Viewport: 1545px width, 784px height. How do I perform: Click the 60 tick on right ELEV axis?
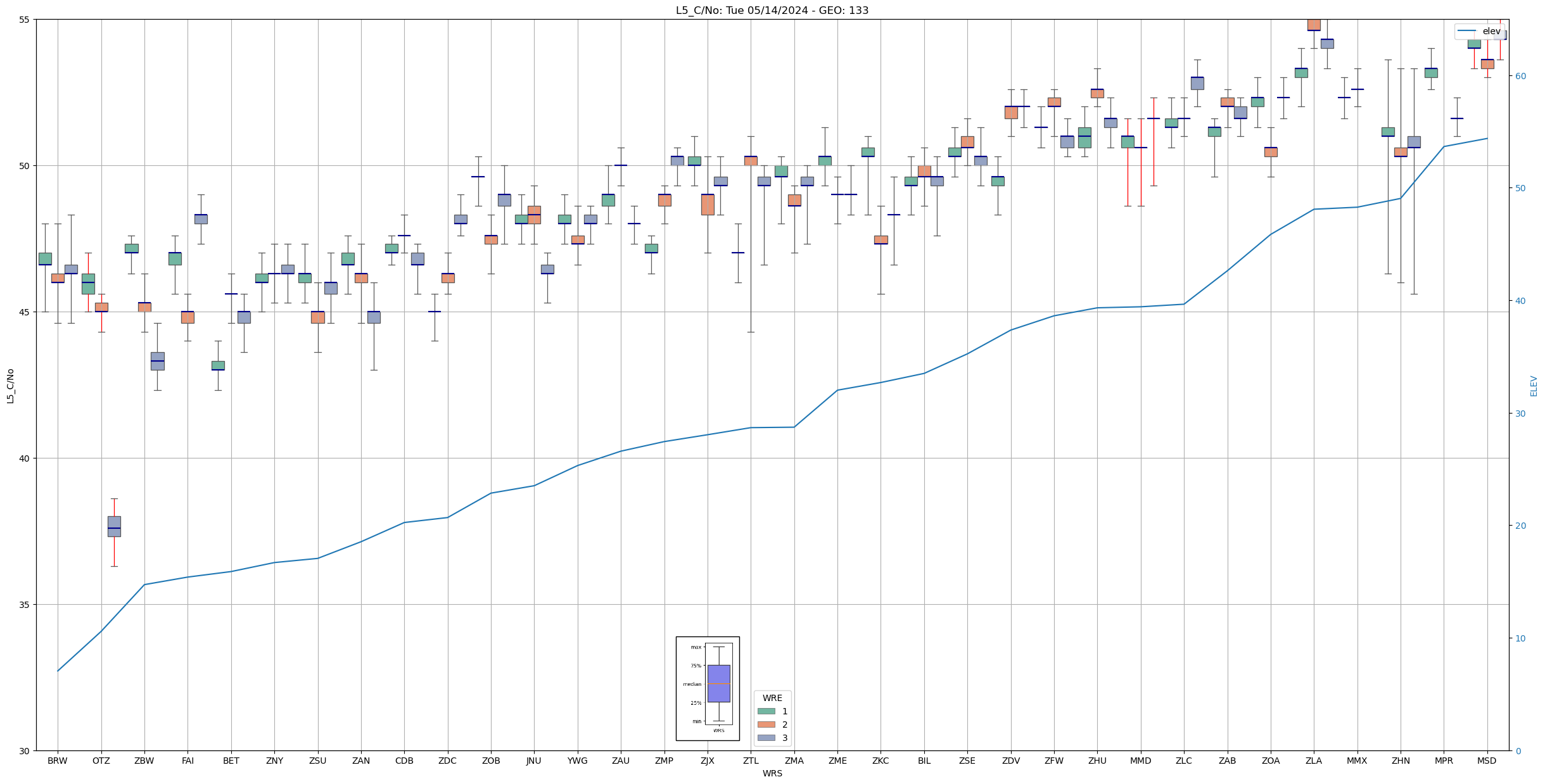1520,76
